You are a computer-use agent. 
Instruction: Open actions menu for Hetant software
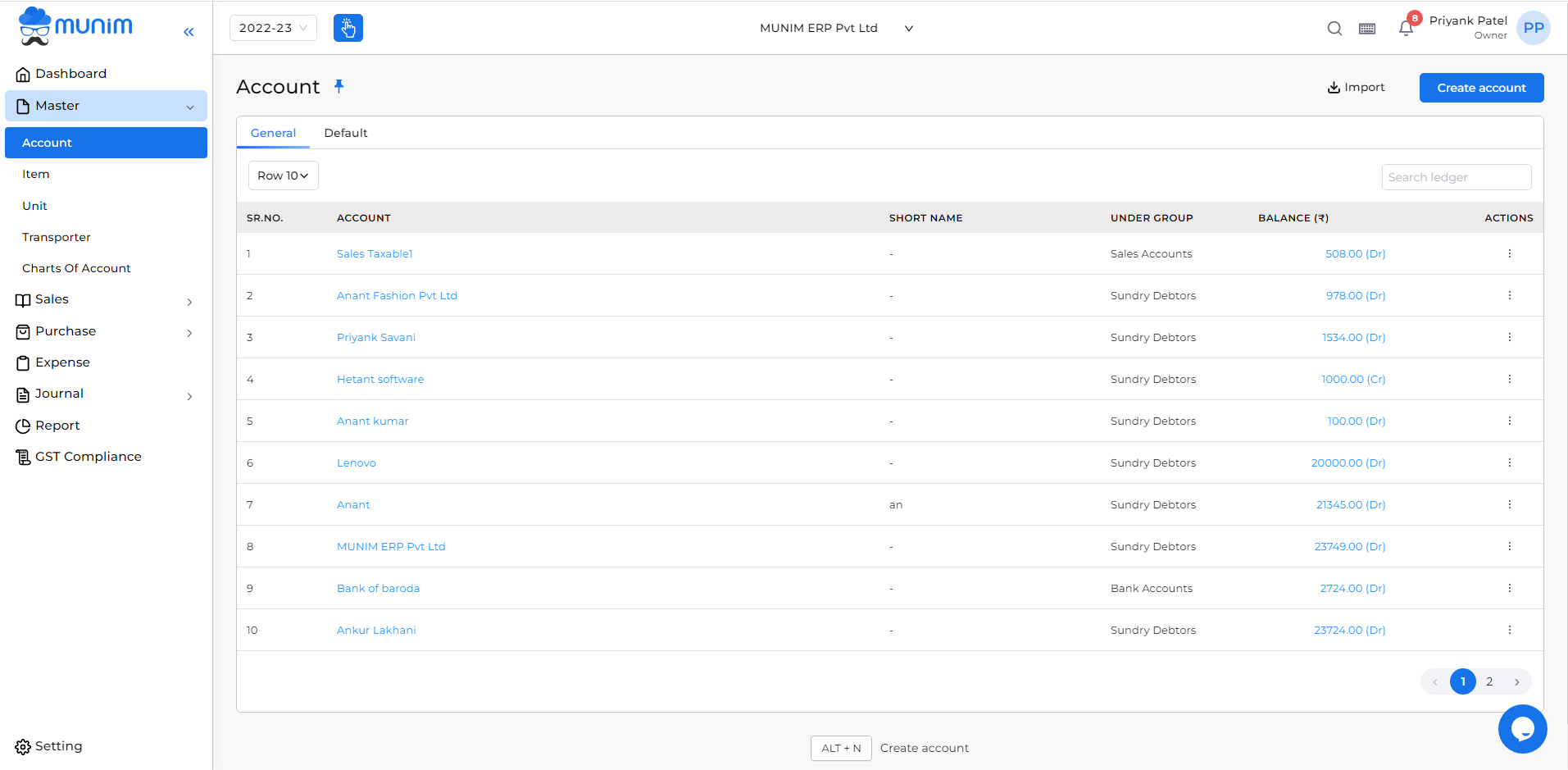[x=1509, y=379]
